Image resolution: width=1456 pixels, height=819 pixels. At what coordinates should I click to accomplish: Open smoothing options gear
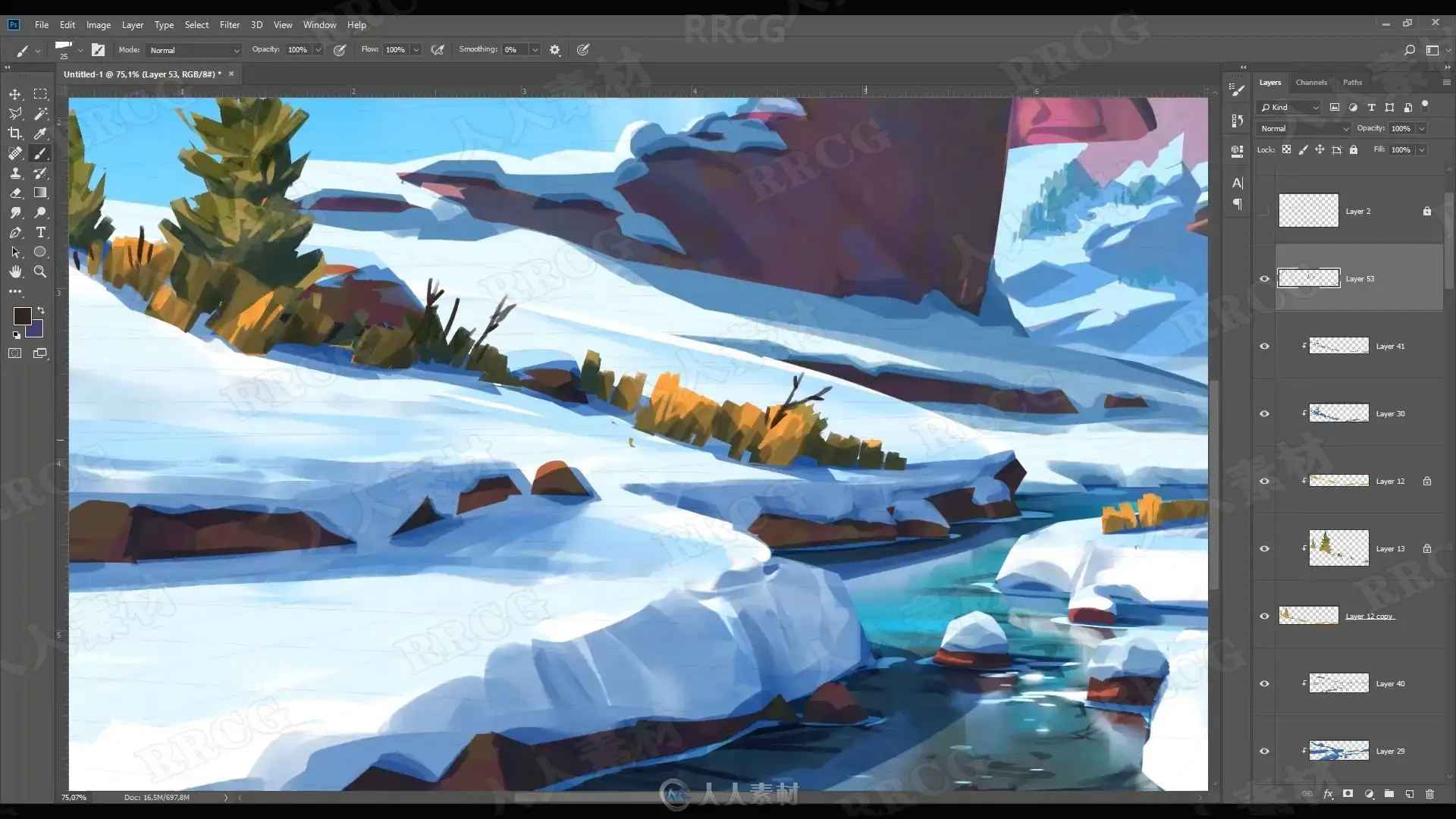(555, 50)
